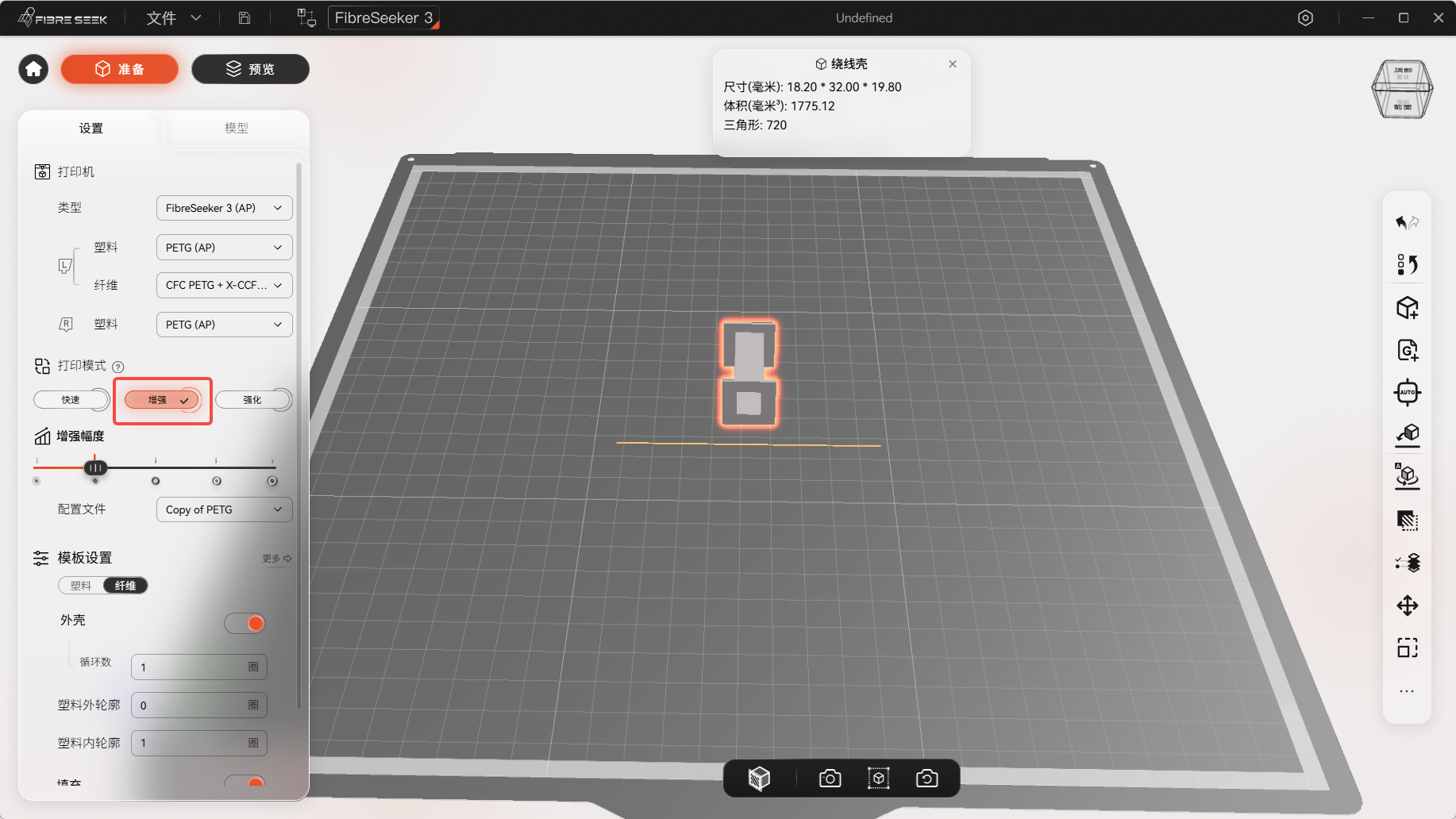This screenshot has width=1456, height=819.
Task: Click the reinforcement level slider handle
Action: pyautogui.click(x=95, y=468)
